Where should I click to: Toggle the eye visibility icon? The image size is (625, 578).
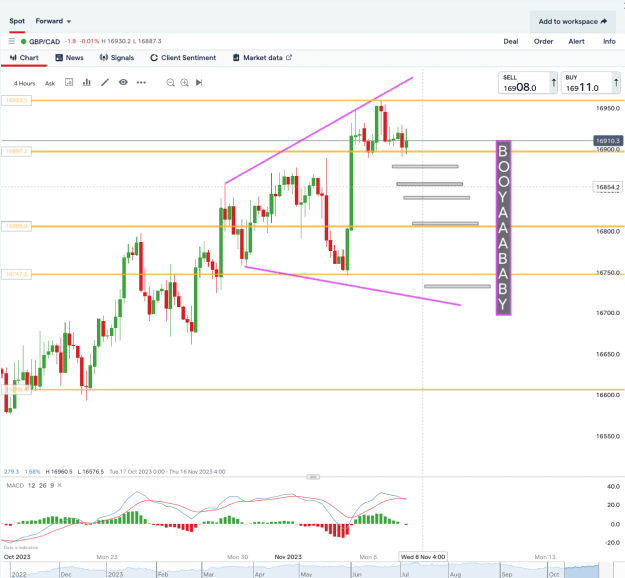tap(123, 82)
